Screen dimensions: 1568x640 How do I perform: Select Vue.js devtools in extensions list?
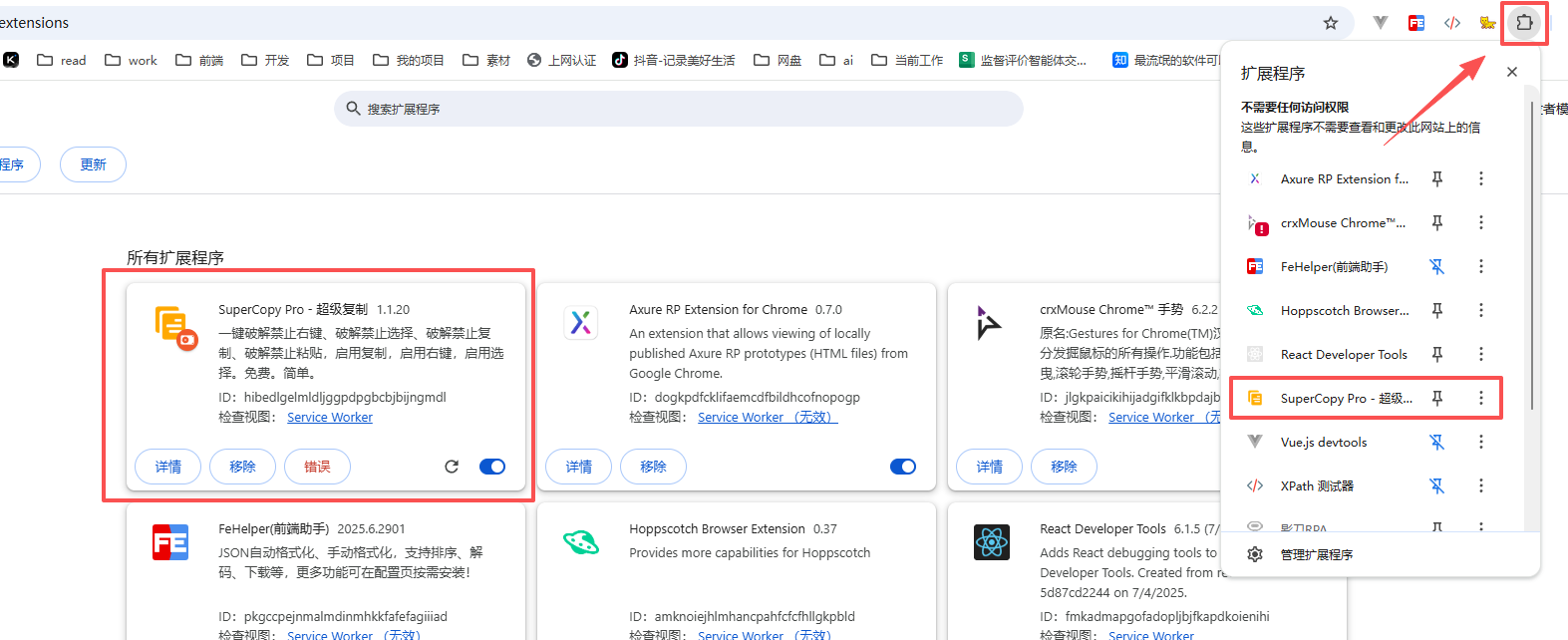tap(1323, 443)
